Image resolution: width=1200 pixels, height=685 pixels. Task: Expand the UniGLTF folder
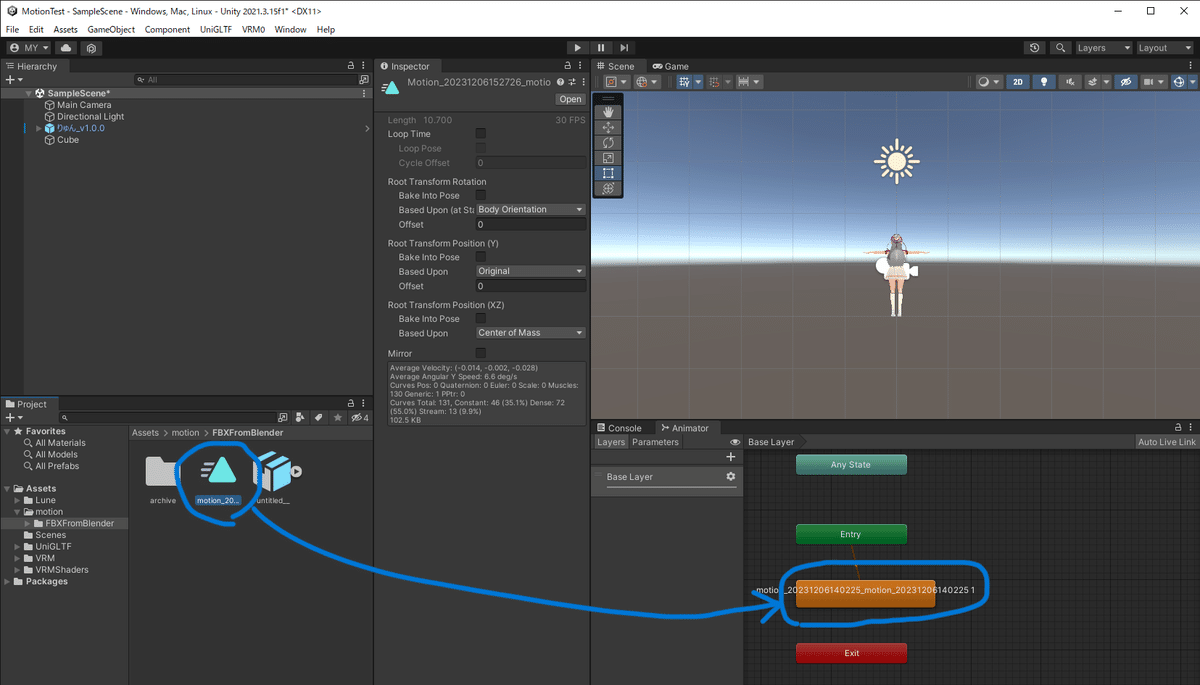pyautogui.click(x=17, y=546)
